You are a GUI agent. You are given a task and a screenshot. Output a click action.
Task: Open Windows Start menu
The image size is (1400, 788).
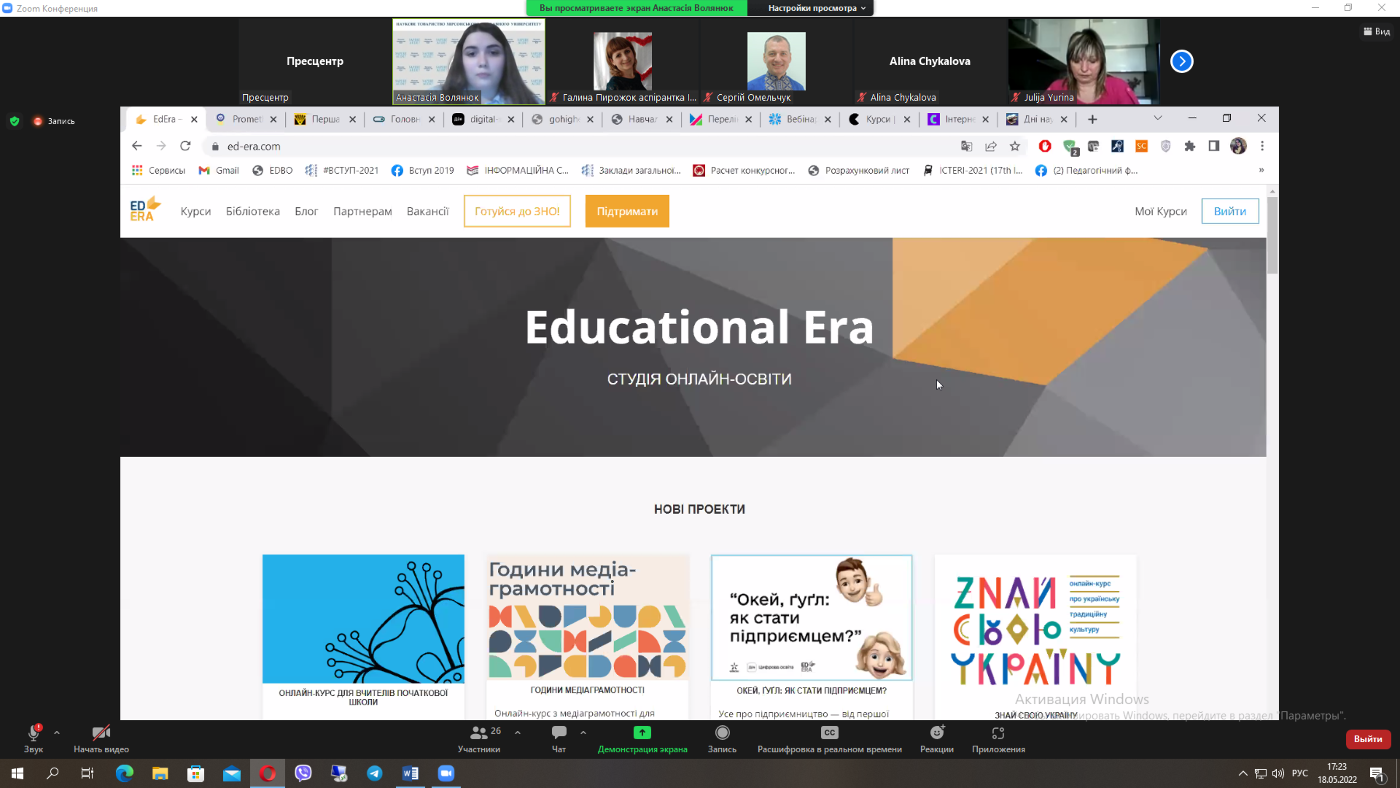pyautogui.click(x=17, y=773)
